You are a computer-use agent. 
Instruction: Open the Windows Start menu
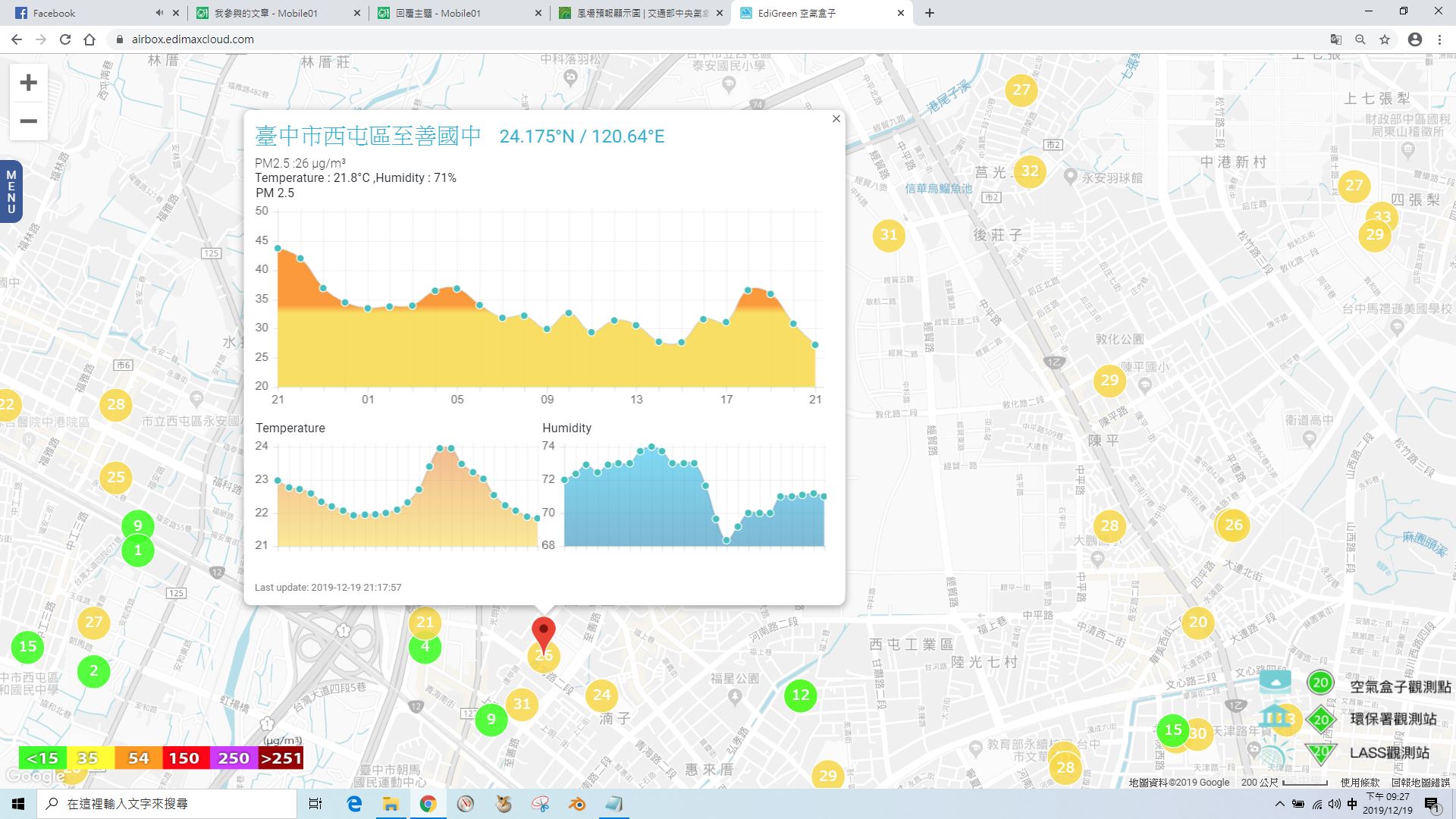18,804
